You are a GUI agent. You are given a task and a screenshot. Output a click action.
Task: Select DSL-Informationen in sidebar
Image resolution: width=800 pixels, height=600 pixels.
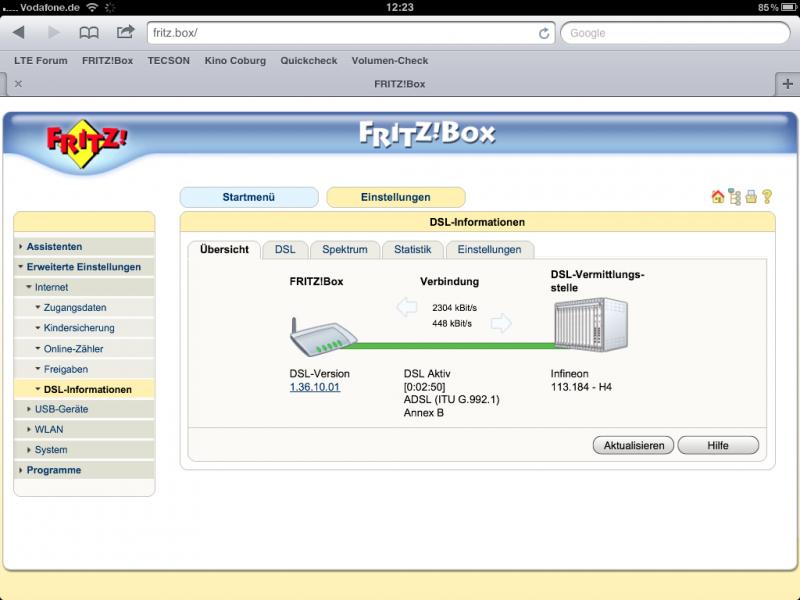click(85, 389)
